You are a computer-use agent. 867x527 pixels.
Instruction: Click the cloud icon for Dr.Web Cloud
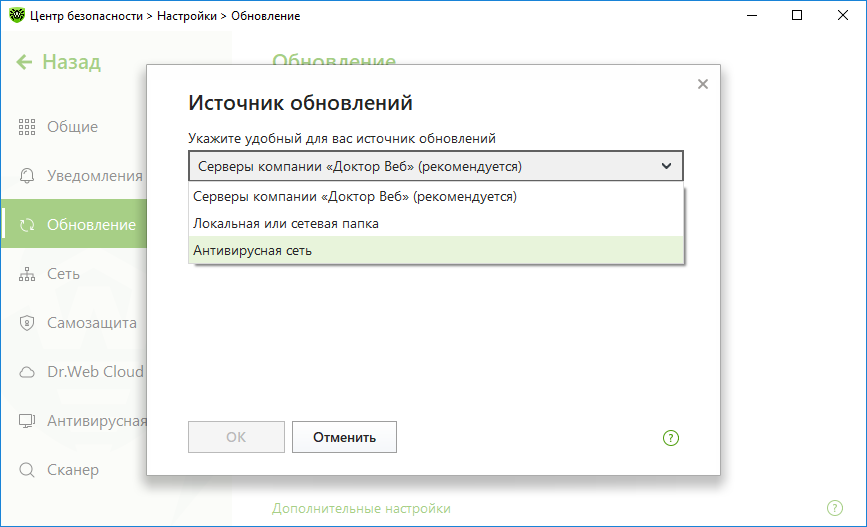(27, 372)
